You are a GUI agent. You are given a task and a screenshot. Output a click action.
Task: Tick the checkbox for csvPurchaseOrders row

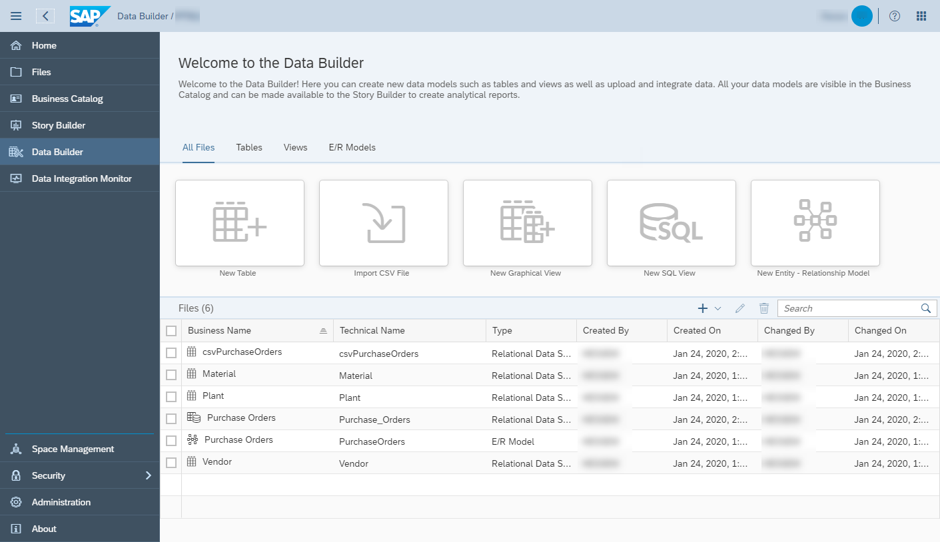[171, 353]
